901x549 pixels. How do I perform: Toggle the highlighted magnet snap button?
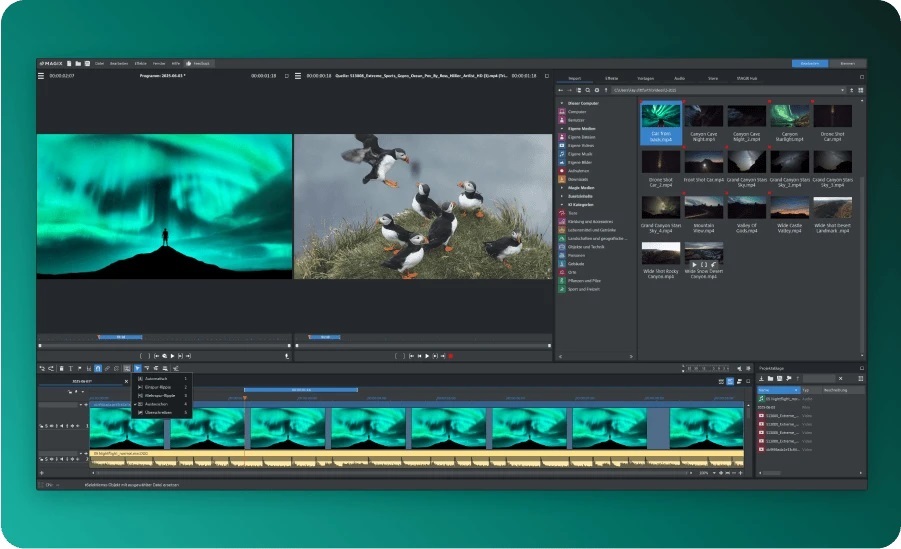pyautogui.click(x=98, y=369)
